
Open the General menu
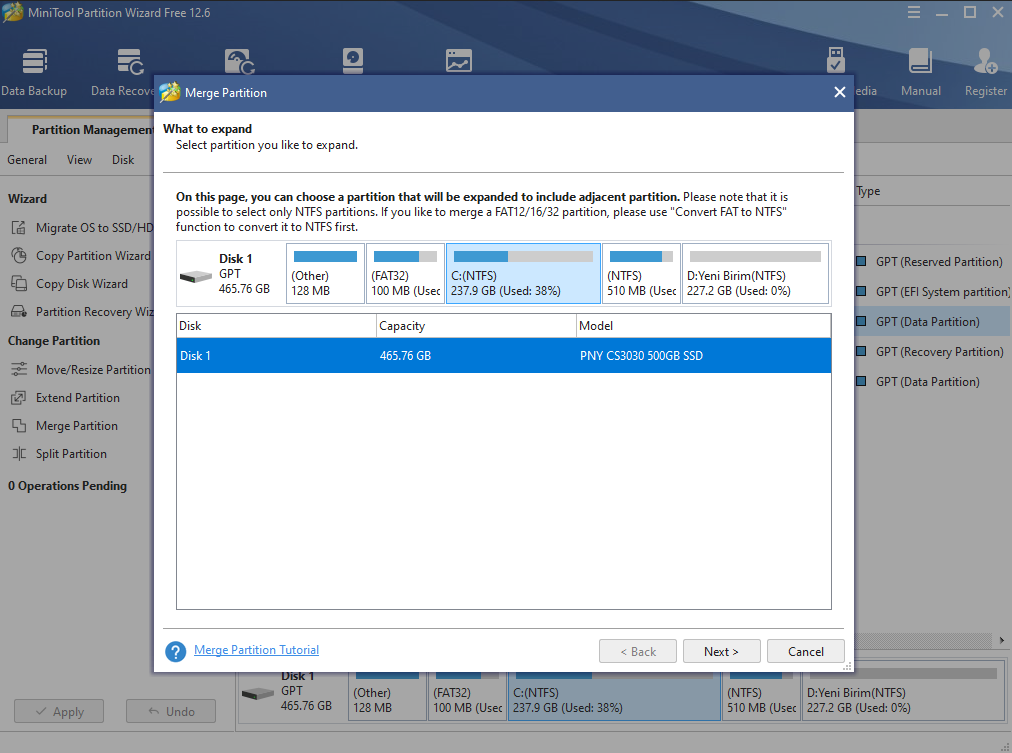pos(27,159)
